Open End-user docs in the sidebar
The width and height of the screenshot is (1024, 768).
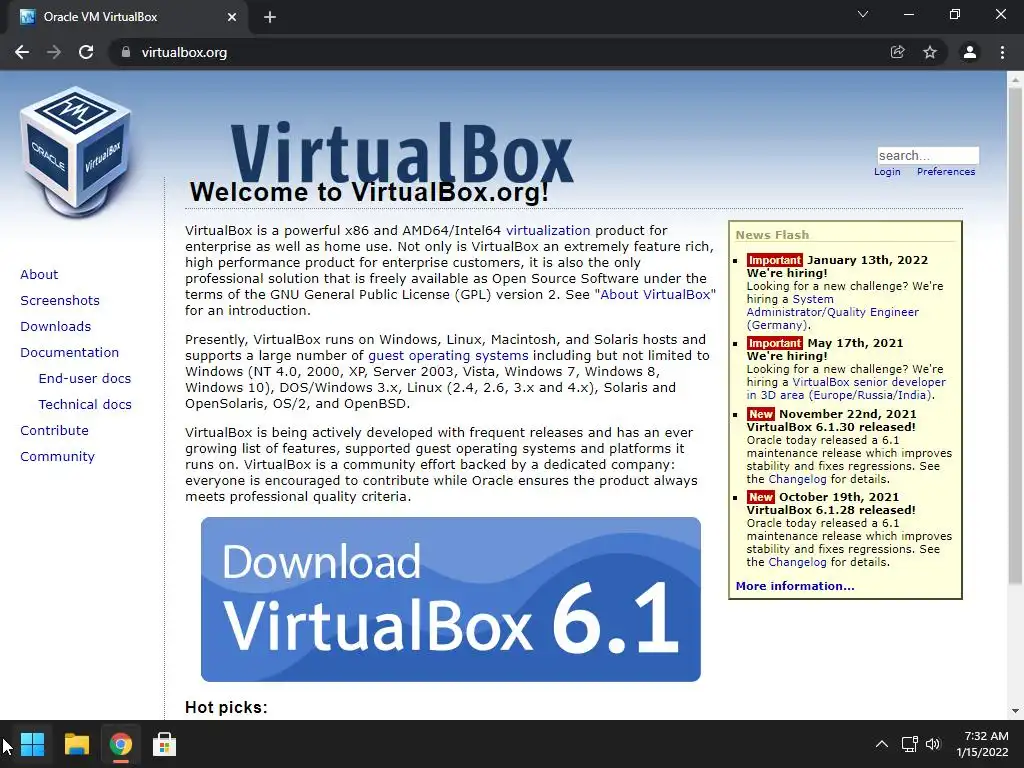point(85,379)
